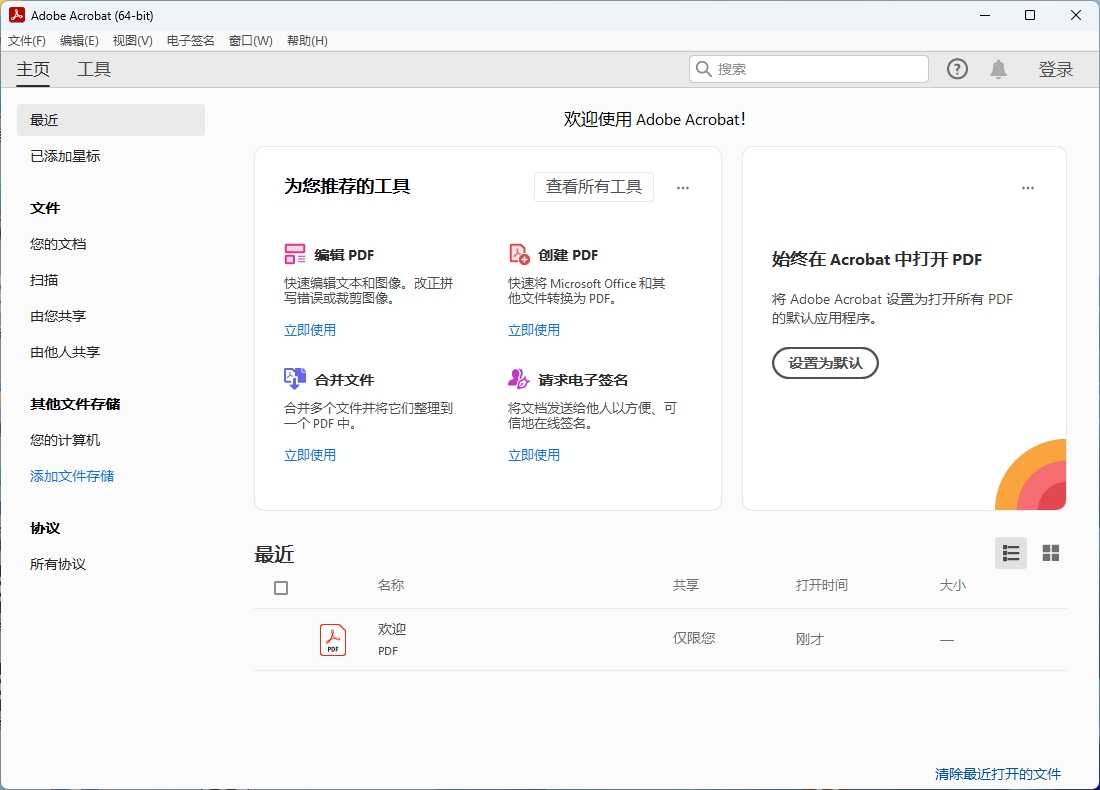Open the 文件(F) menu
1100x790 pixels.
pyautogui.click(x=26, y=41)
